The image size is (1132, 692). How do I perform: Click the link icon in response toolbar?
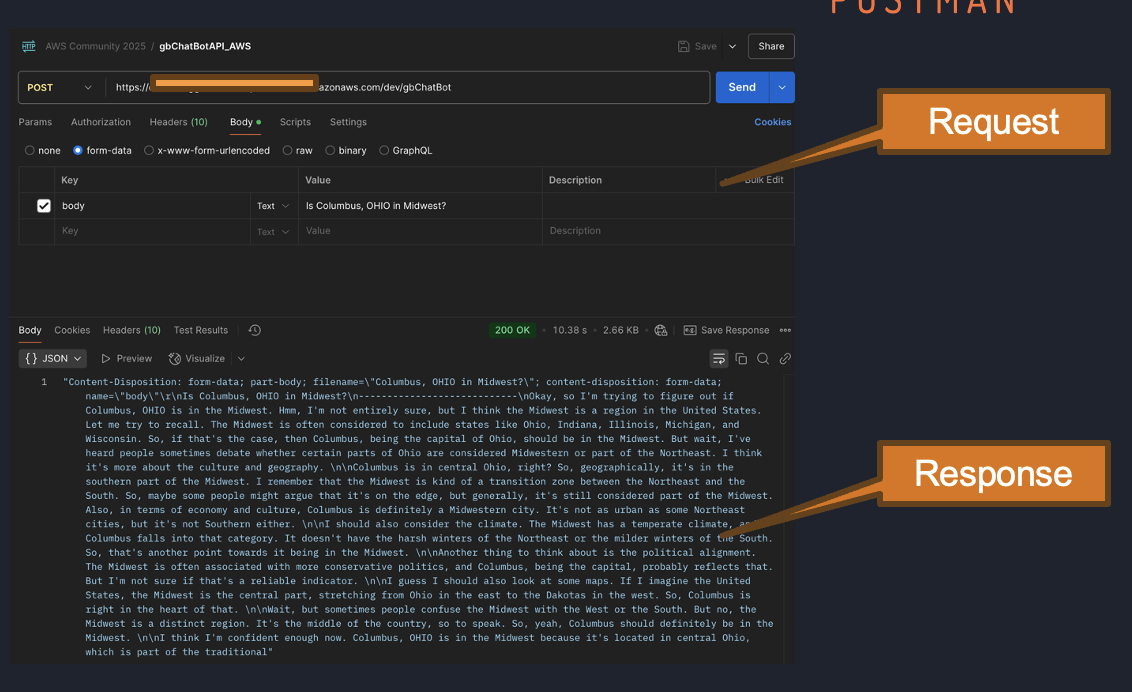tap(785, 359)
